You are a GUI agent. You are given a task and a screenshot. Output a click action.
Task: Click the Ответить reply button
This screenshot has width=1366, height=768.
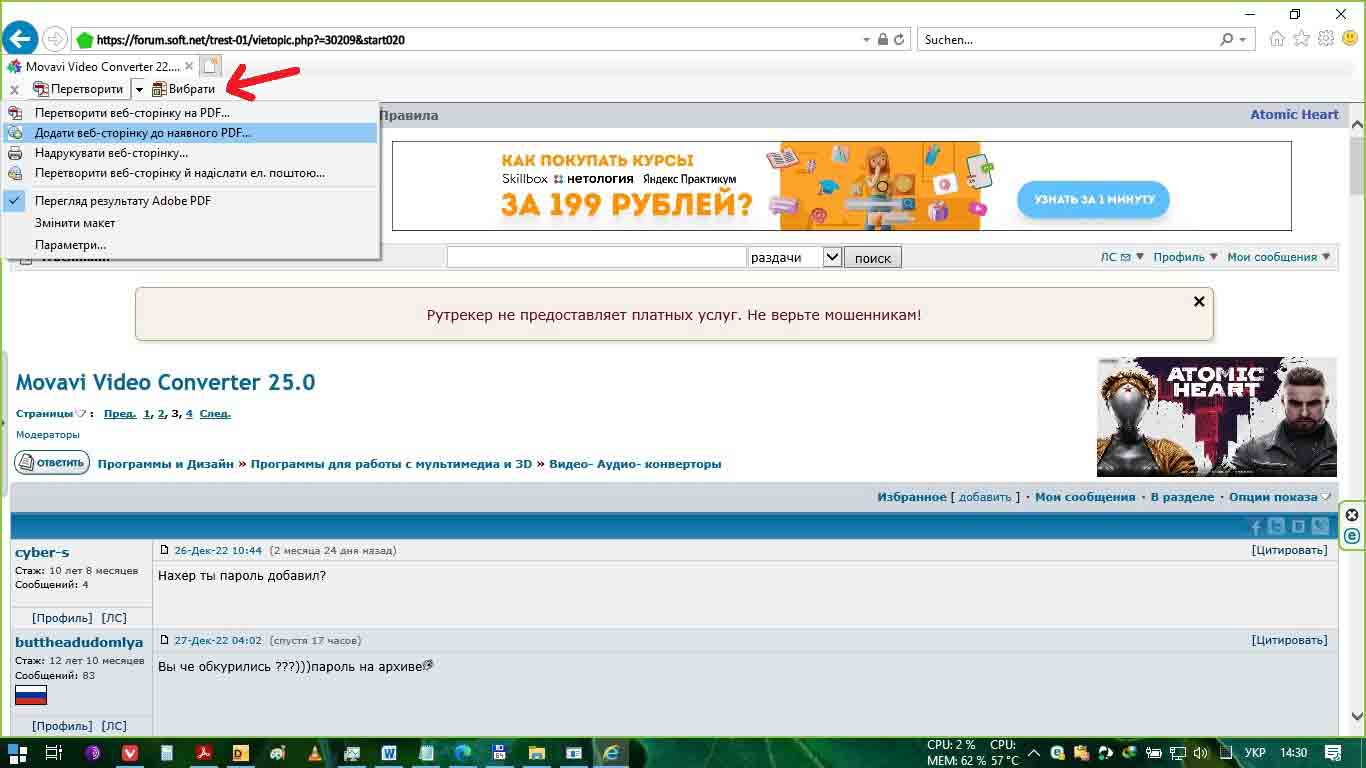[52, 463]
